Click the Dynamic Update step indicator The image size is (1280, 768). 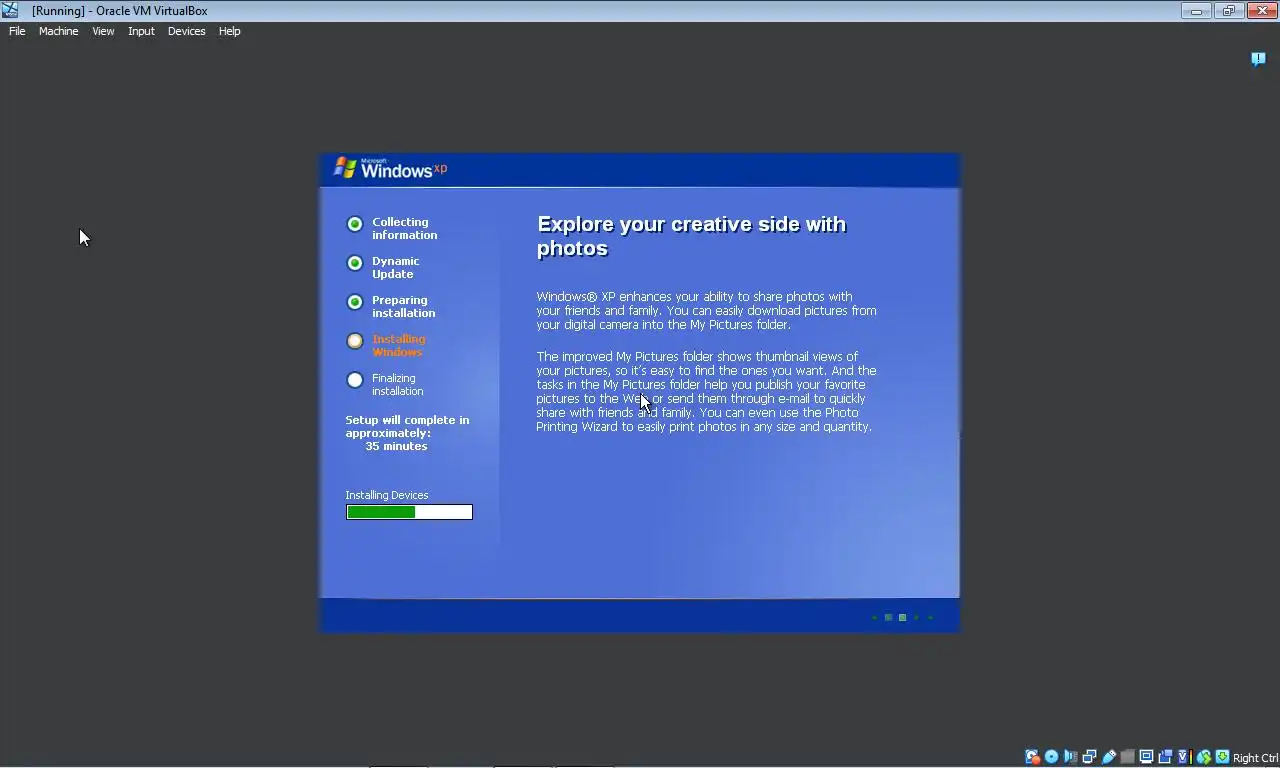coord(355,263)
